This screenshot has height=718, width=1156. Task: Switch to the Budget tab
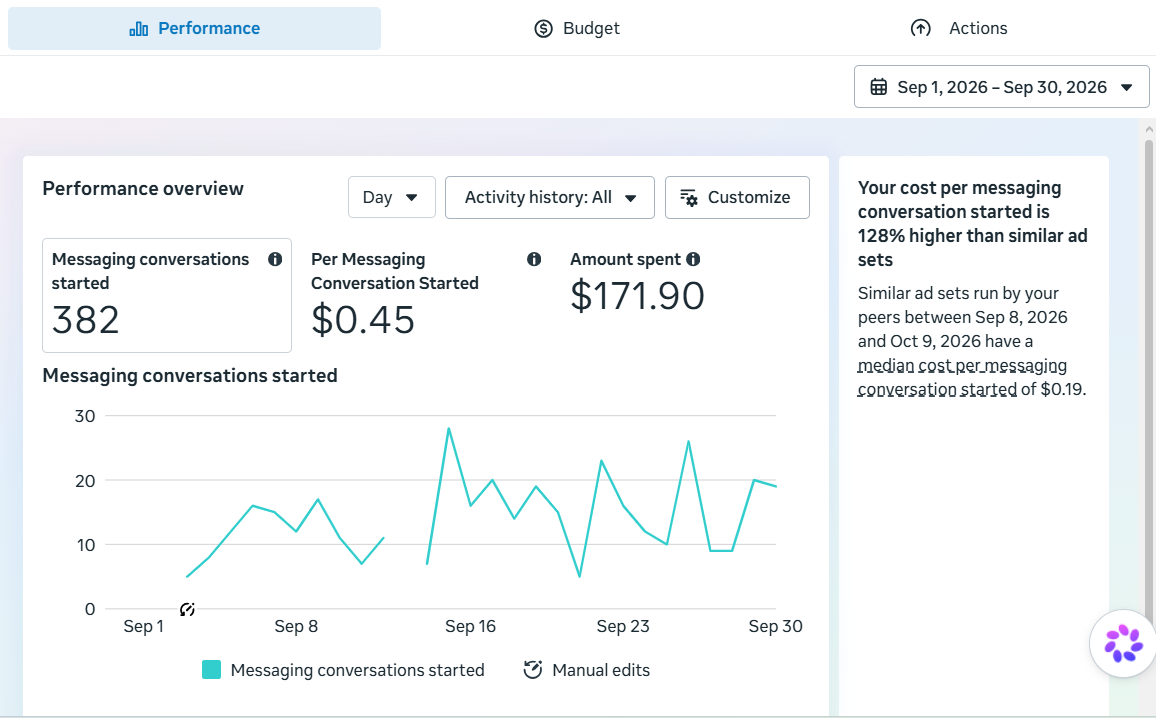point(577,29)
